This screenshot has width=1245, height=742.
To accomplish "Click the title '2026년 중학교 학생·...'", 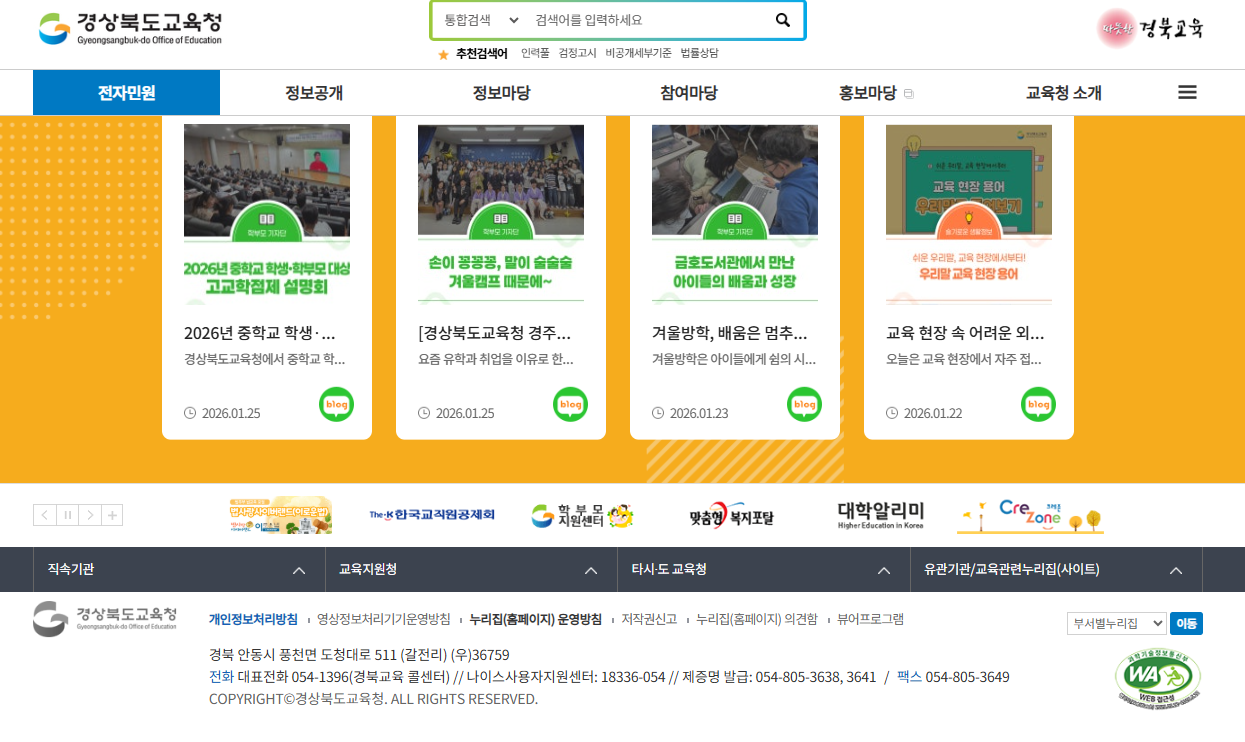I will [x=260, y=333].
